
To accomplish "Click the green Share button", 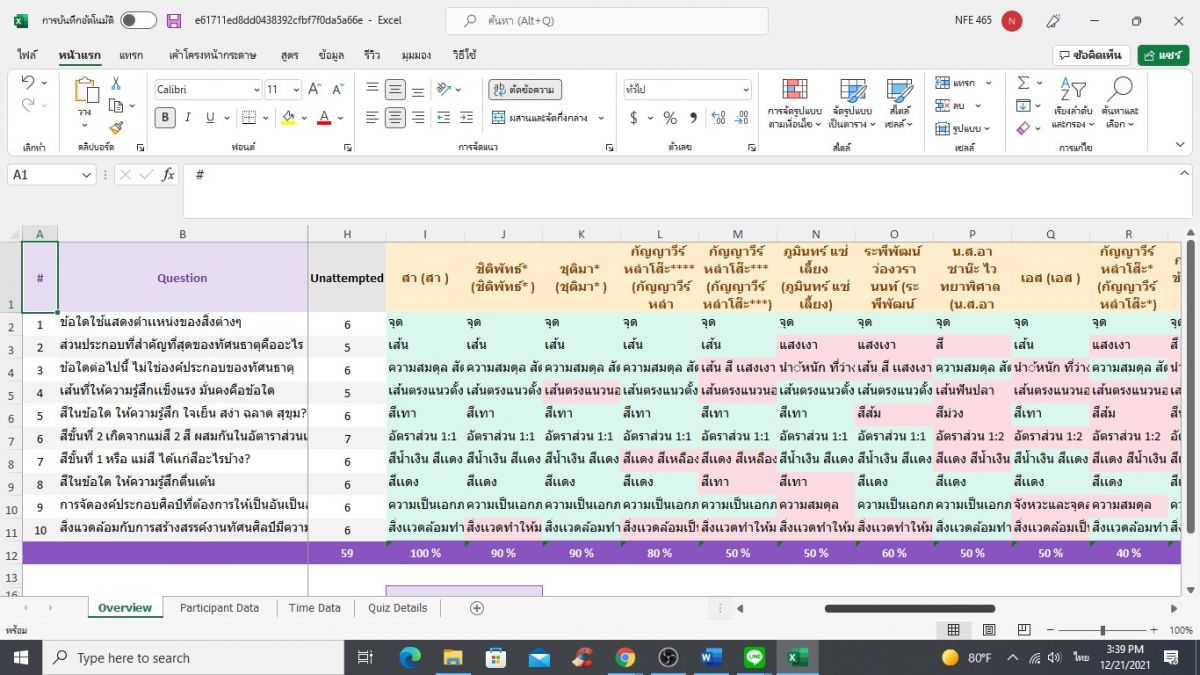I will click(x=1163, y=55).
